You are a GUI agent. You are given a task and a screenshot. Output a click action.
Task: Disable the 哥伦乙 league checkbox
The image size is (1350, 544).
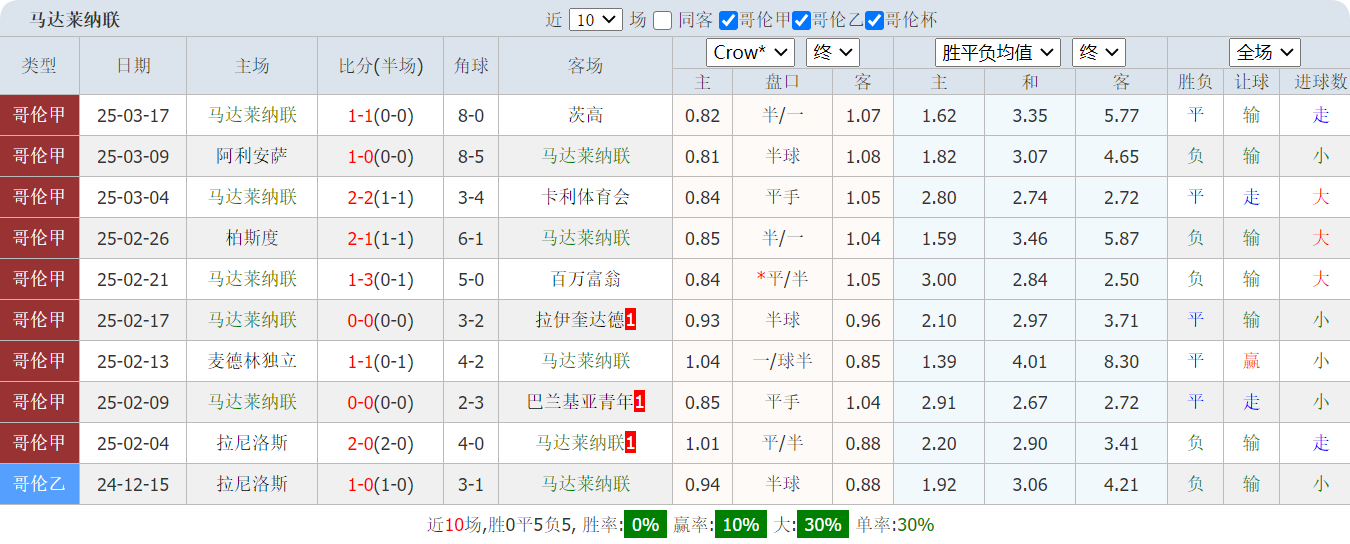(801, 20)
